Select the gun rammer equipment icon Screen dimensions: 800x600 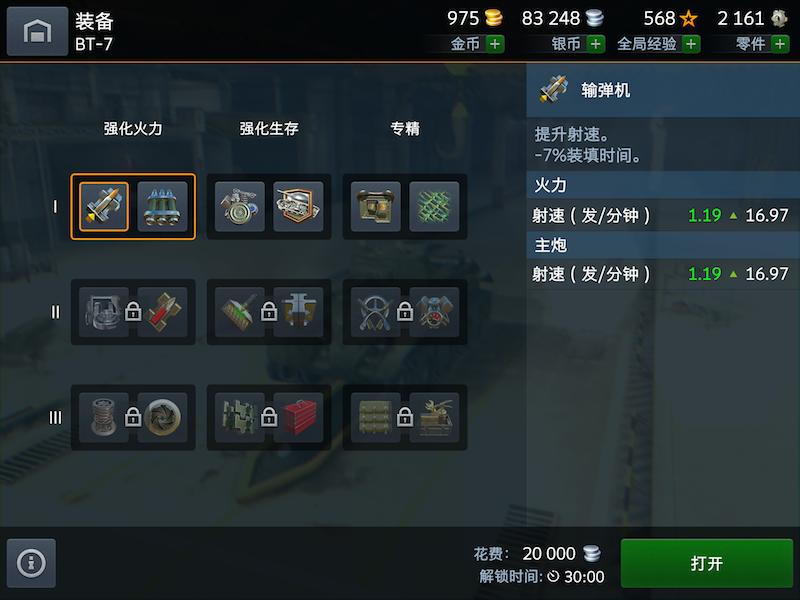click(104, 207)
